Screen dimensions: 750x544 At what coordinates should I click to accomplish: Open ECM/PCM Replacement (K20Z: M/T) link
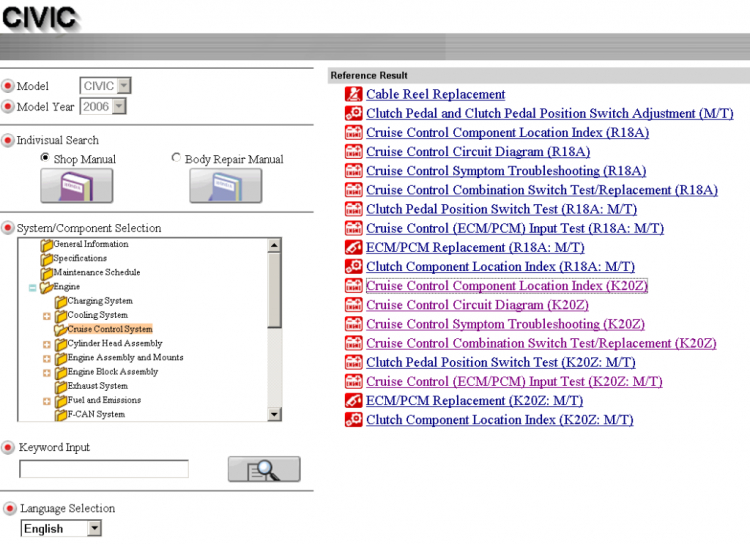pyautogui.click(x=474, y=400)
